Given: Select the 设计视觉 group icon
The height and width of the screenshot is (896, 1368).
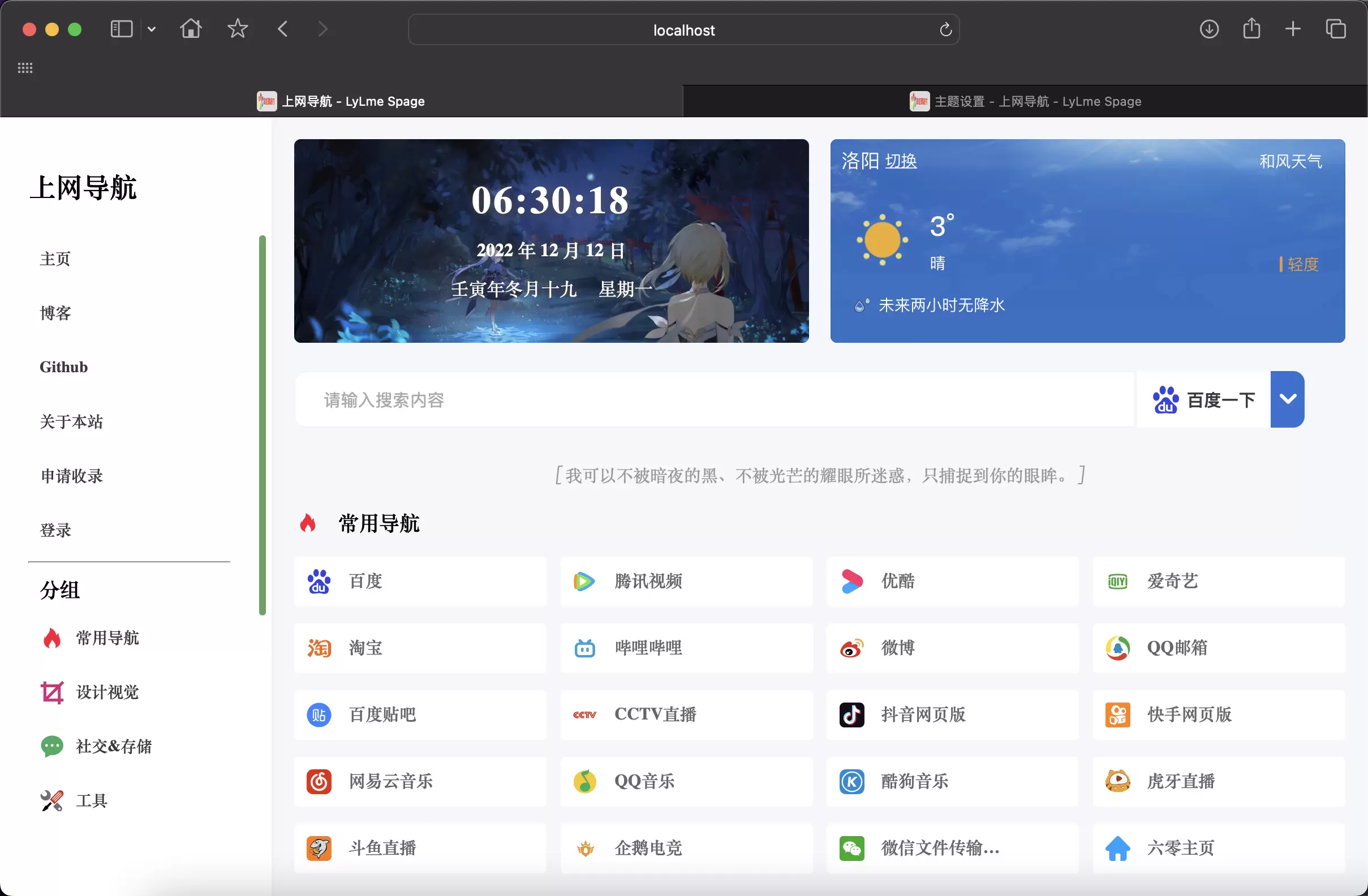Looking at the screenshot, I should point(52,692).
